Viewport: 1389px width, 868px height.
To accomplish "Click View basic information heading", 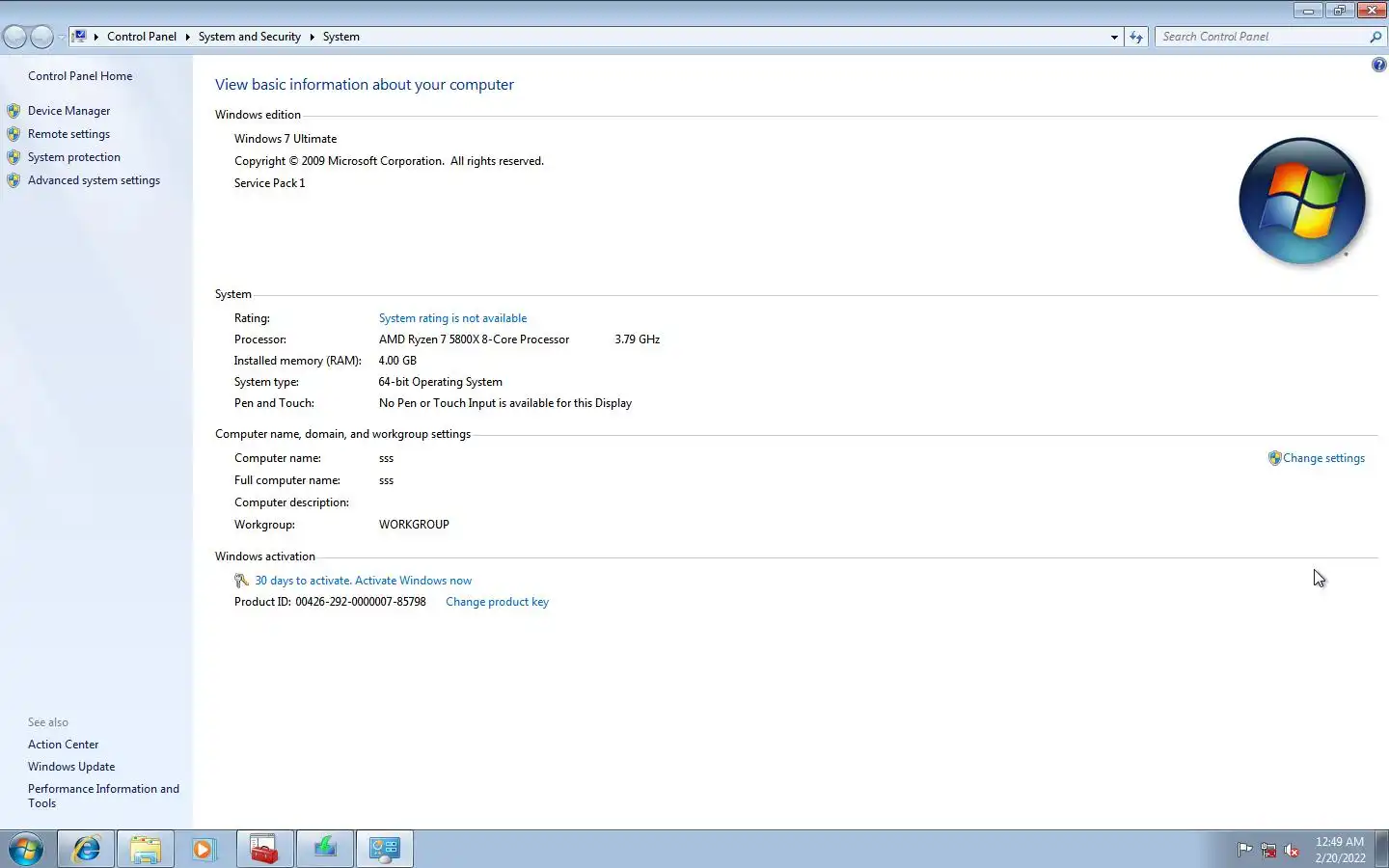I will tap(365, 85).
